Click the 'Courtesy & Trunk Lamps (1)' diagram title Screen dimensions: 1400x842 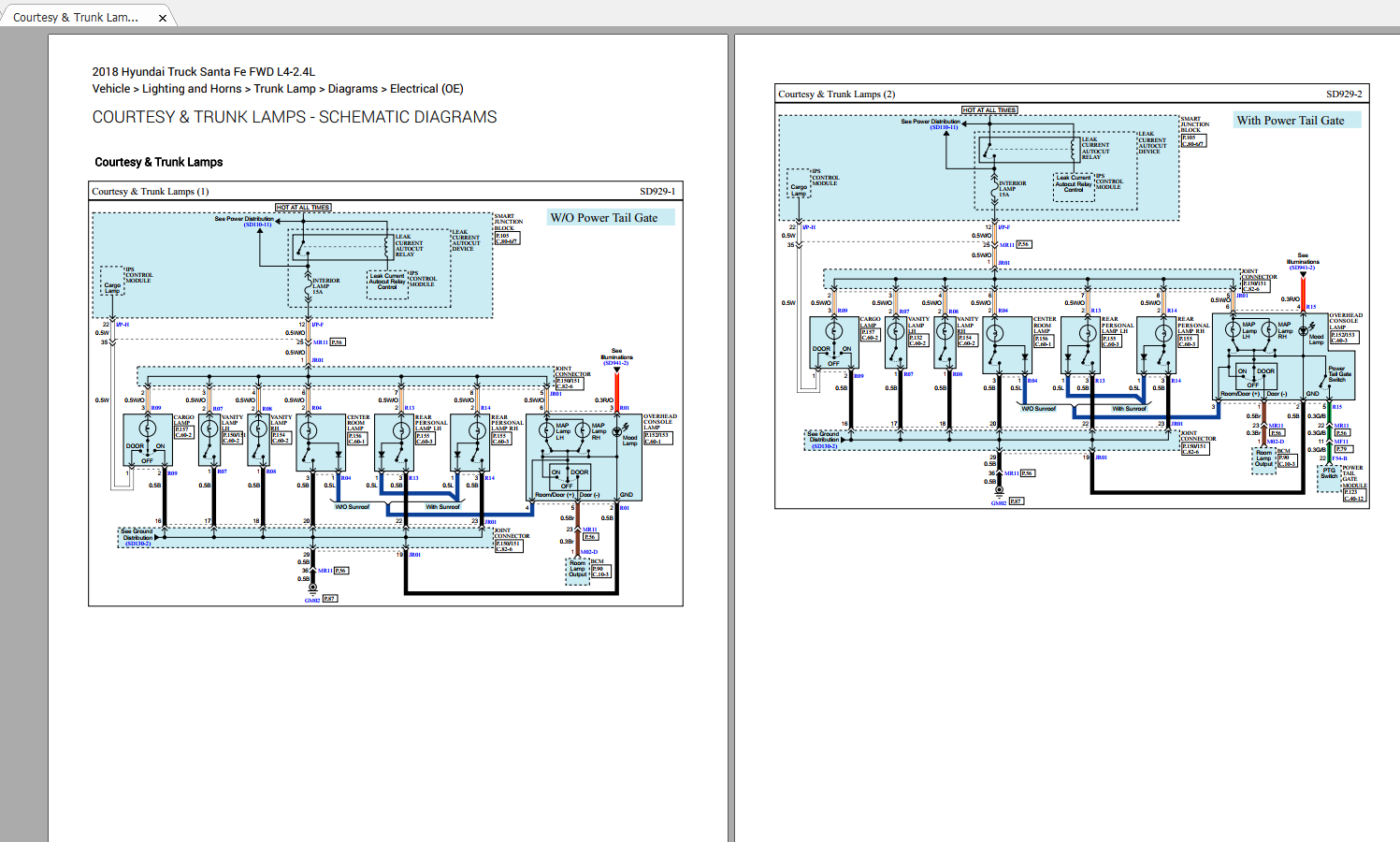click(x=150, y=191)
